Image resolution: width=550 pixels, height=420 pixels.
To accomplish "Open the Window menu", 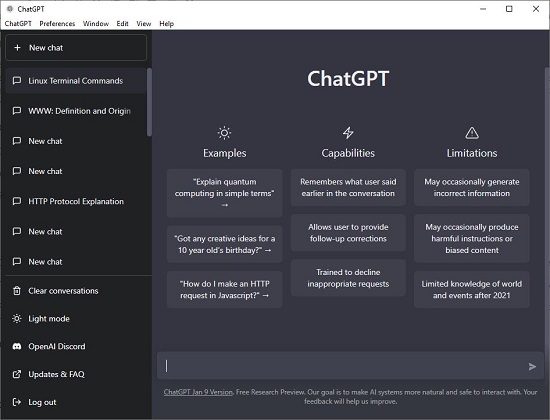I will coord(96,24).
